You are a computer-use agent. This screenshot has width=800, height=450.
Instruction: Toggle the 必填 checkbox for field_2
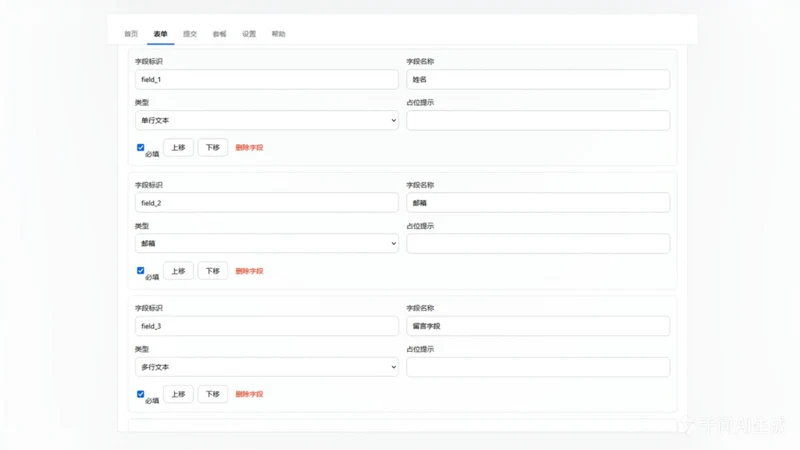[x=140, y=270]
